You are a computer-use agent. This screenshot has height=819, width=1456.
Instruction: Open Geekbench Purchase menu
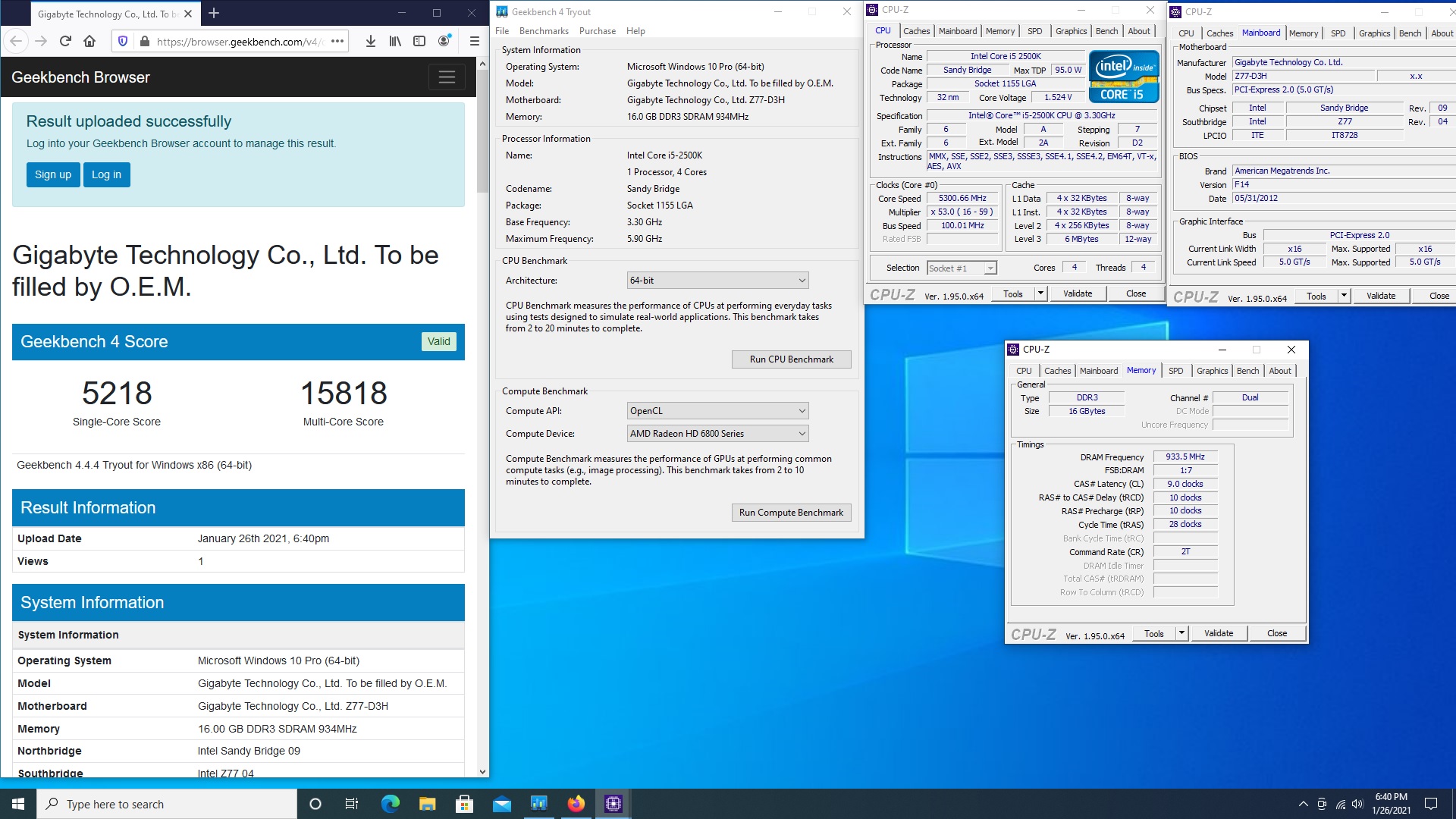pos(598,31)
